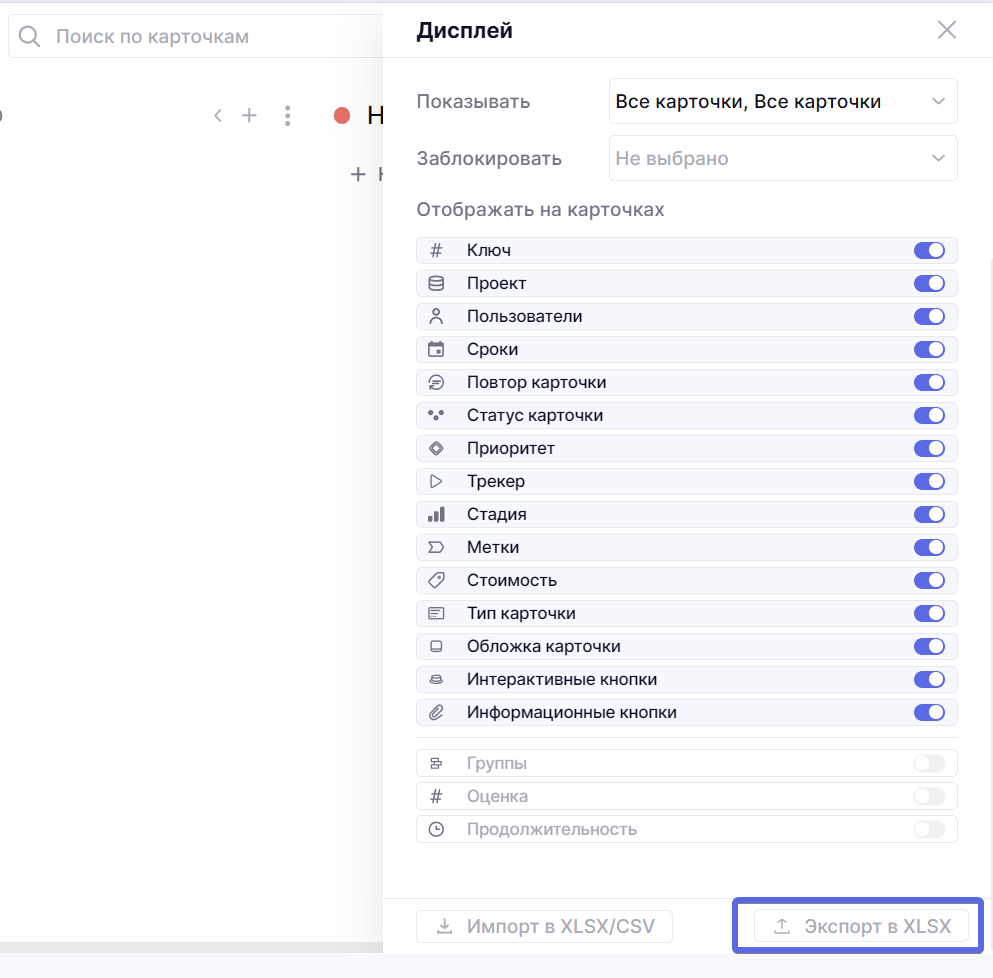Toggle off the Ключ display switch
This screenshot has height=978, width=993.
pyautogui.click(x=929, y=251)
